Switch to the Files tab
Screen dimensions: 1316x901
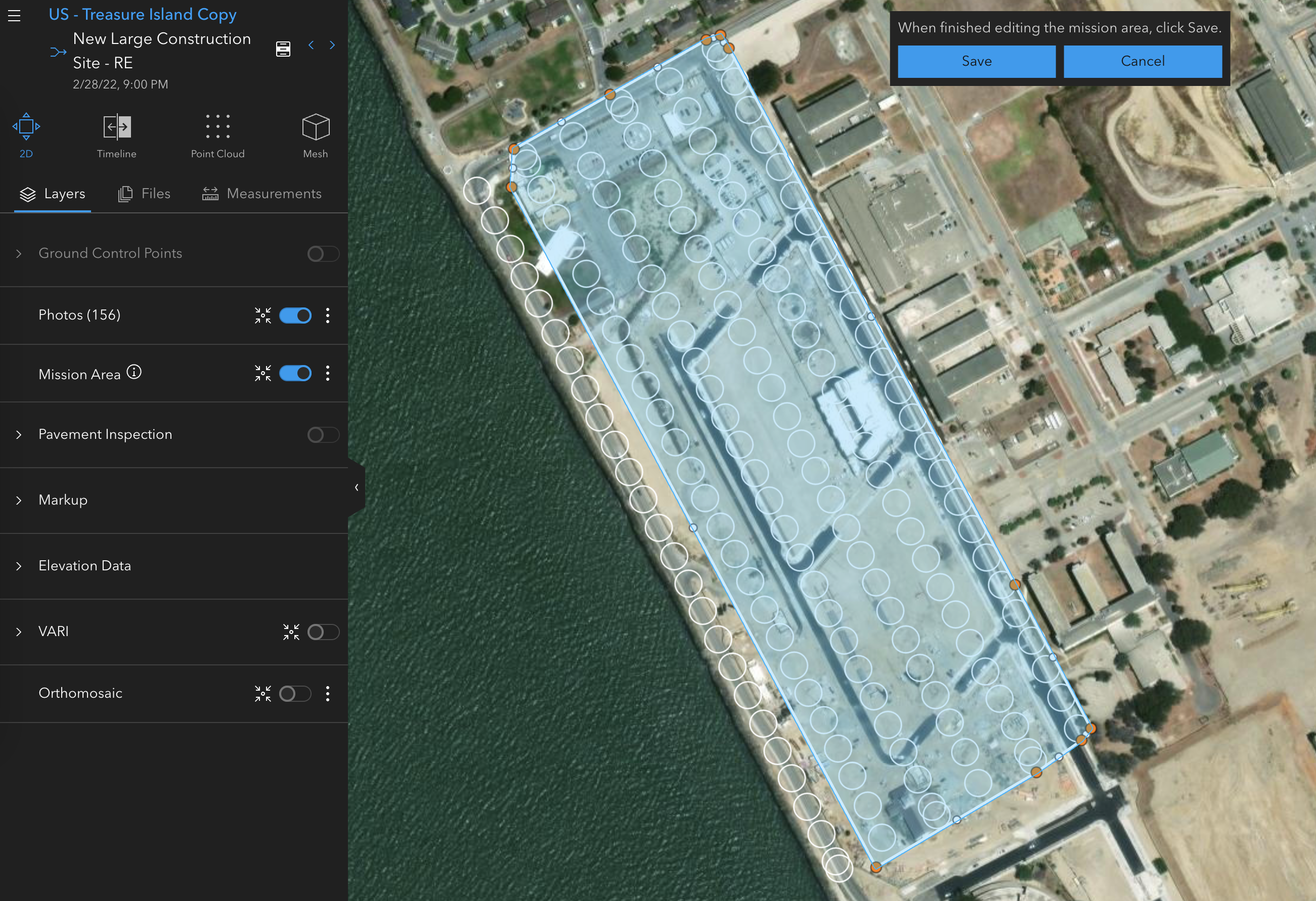tap(145, 194)
